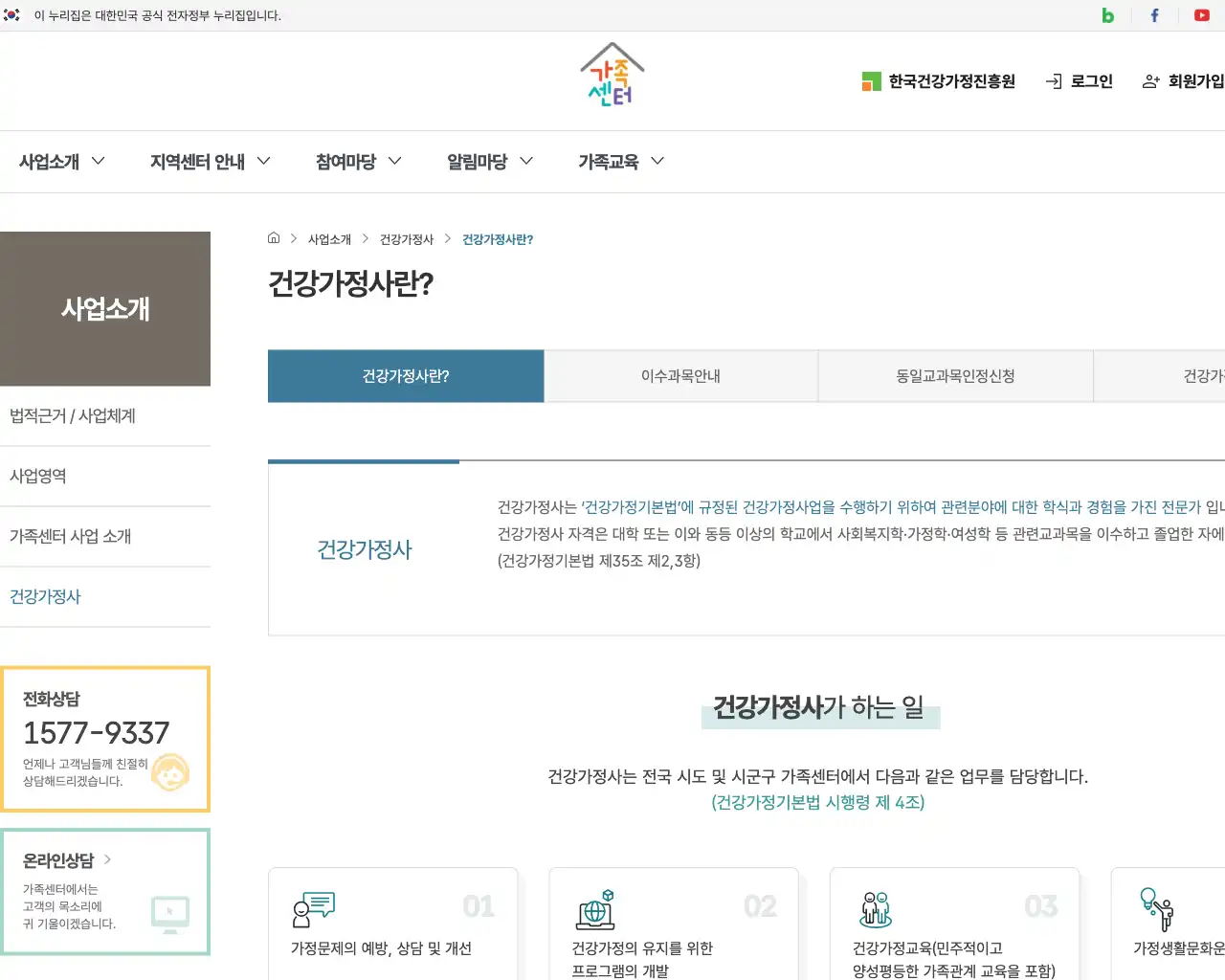The image size is (1225, 980).
Task: Expand the 지역센터 안내 menu chevron
Action: click(263, 161)
